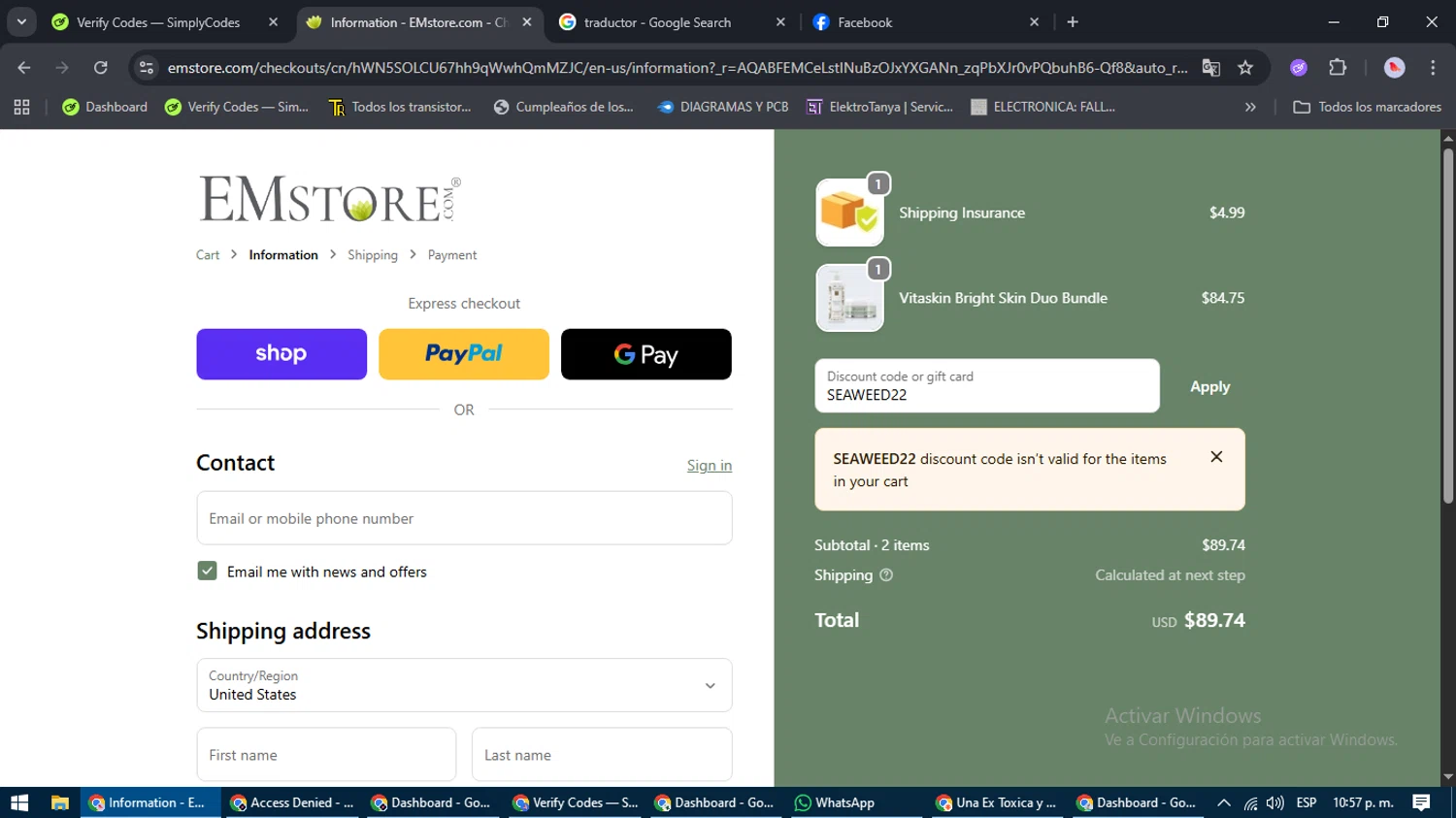This screenshot has height=818, width=1456.
Task: Open File Explorer from the taskbar
Action: click(x=60, y=802)
